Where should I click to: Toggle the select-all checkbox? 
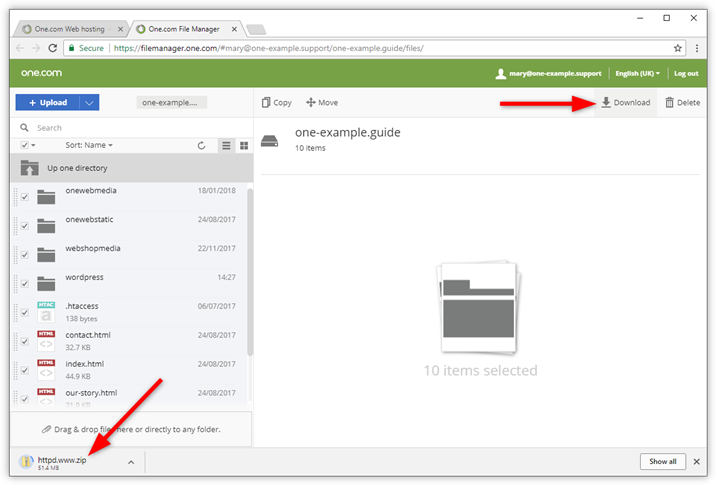24,145
